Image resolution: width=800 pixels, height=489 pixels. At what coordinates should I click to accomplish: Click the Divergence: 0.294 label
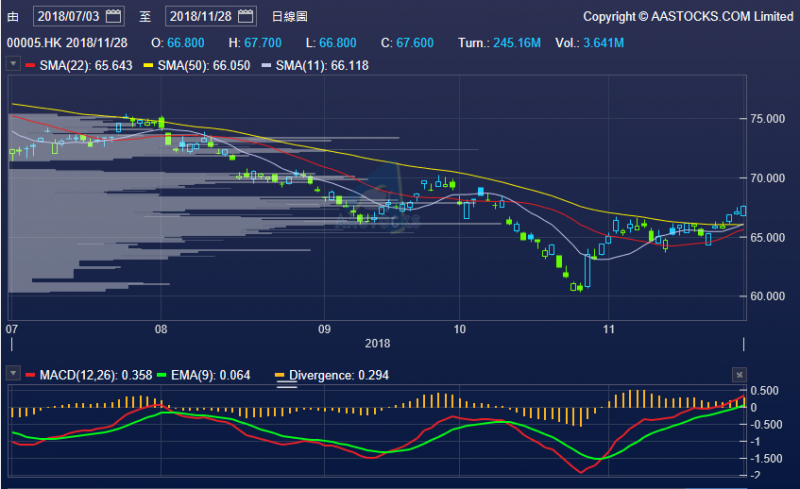pyautogui.click(x=340, y=375)
